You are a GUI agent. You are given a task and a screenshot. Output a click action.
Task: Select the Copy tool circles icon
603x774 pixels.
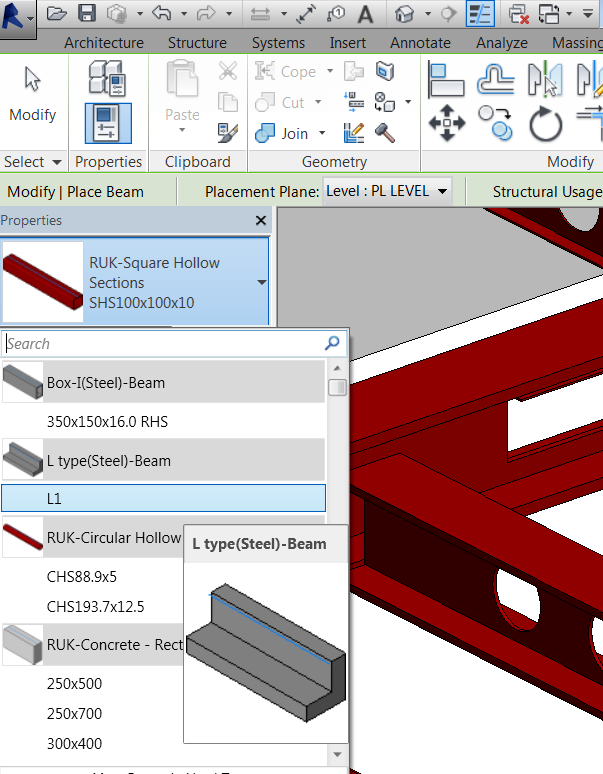tap(495, 123)
